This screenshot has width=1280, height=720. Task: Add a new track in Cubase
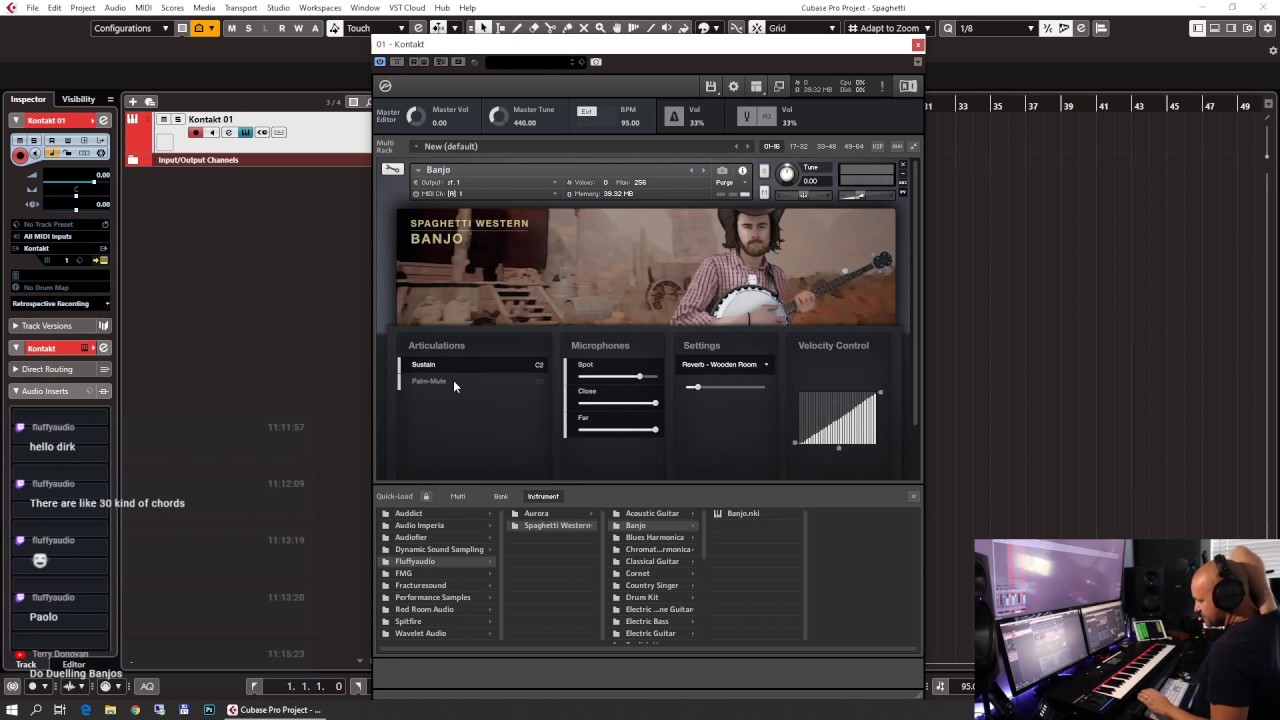click(x=132, y=101)
